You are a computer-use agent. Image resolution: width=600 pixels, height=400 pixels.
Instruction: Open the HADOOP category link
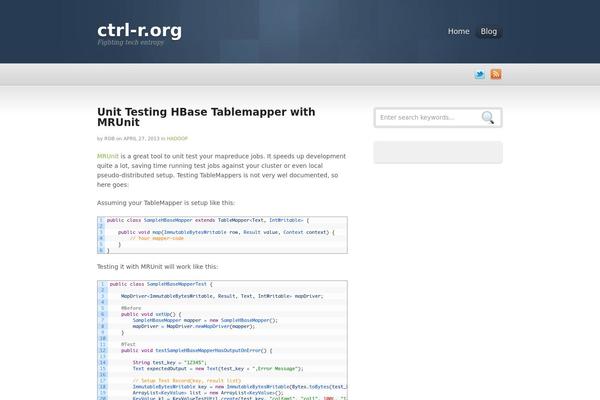177,139
